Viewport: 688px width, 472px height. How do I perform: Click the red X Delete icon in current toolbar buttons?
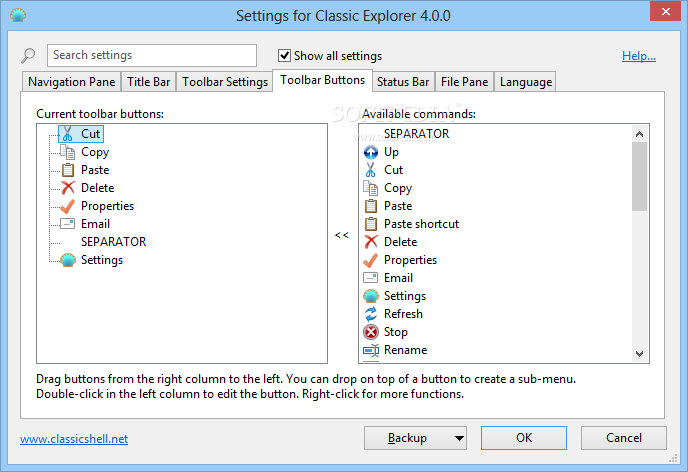(68, 188)
